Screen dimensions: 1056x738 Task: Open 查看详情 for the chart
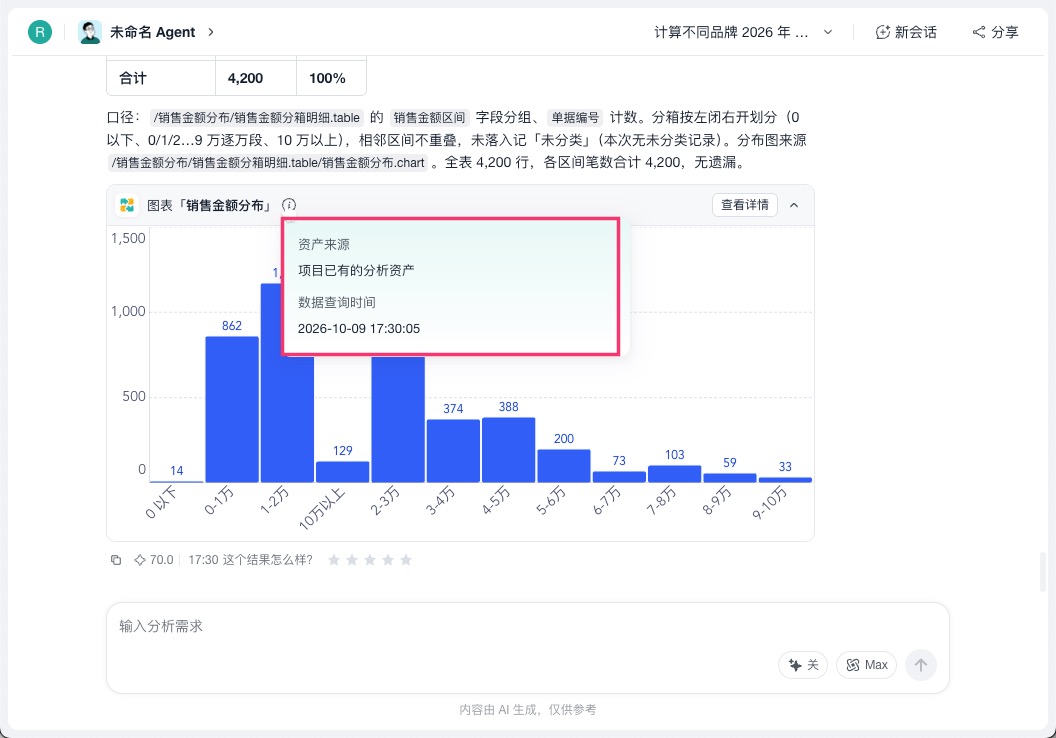(x=745, y=205)
